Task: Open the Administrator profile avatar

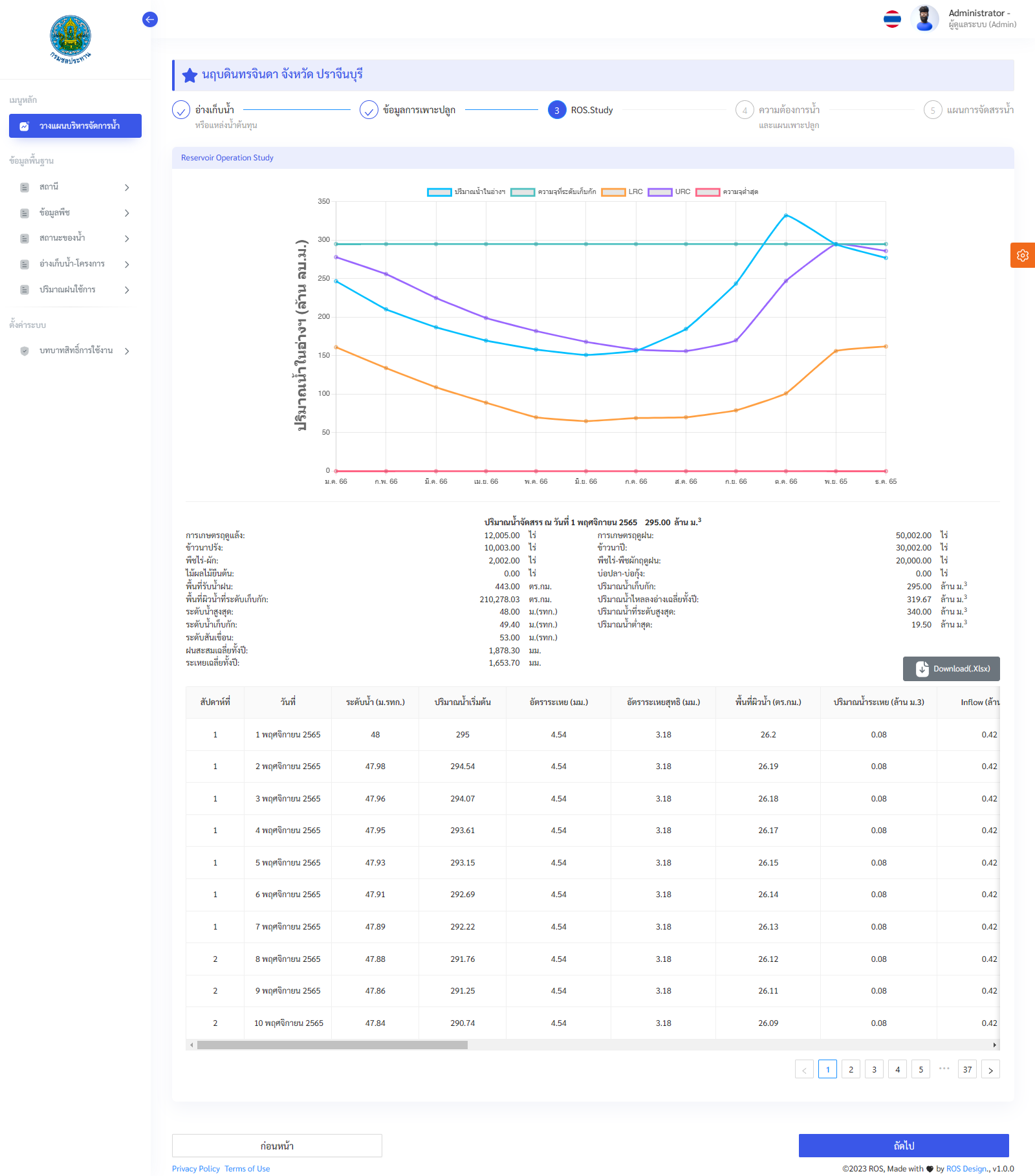Action: tap(924, 19)
